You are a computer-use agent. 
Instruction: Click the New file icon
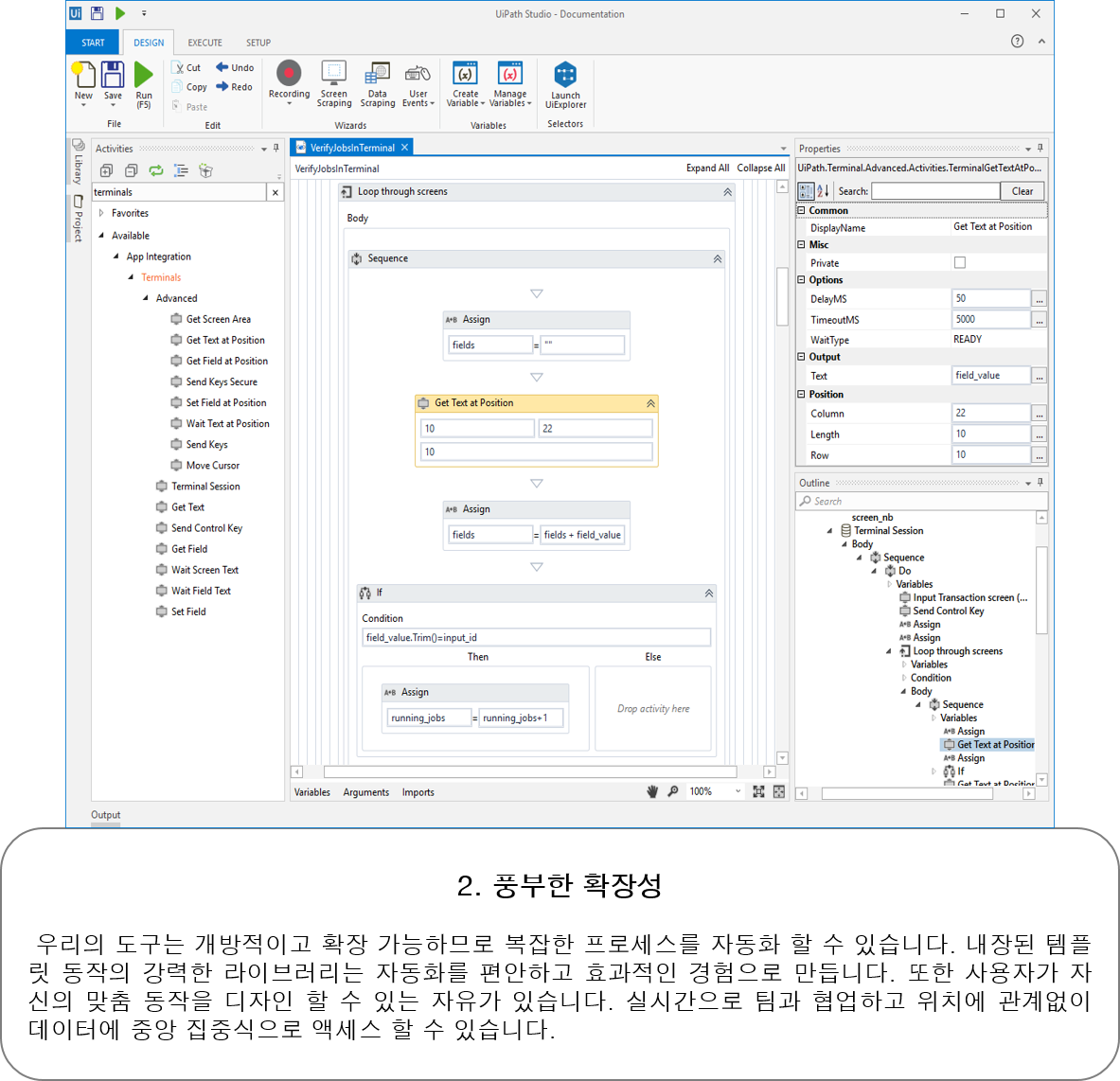(x=83, y=75)
